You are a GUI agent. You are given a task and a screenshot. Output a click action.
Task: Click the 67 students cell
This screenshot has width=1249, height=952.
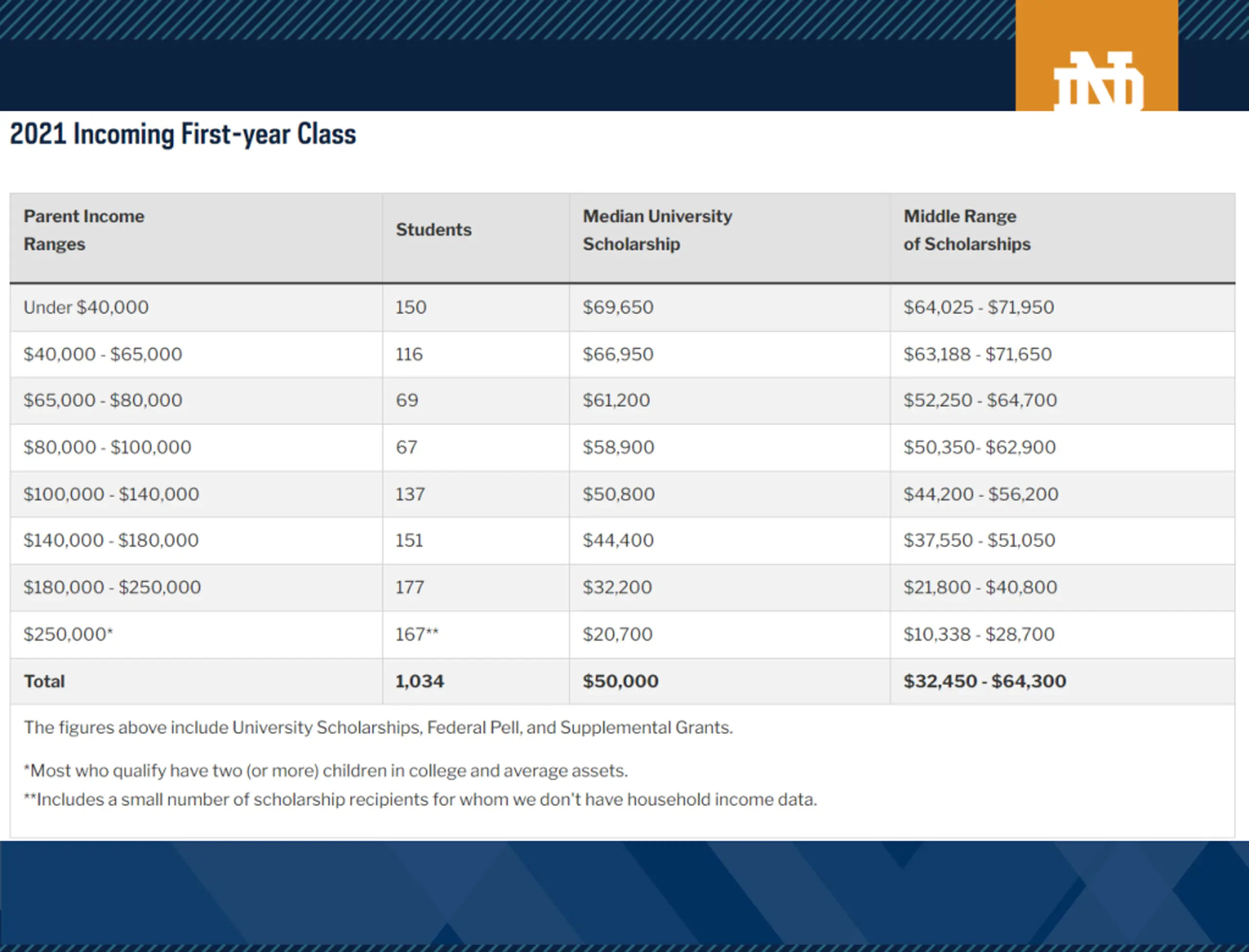406,447
